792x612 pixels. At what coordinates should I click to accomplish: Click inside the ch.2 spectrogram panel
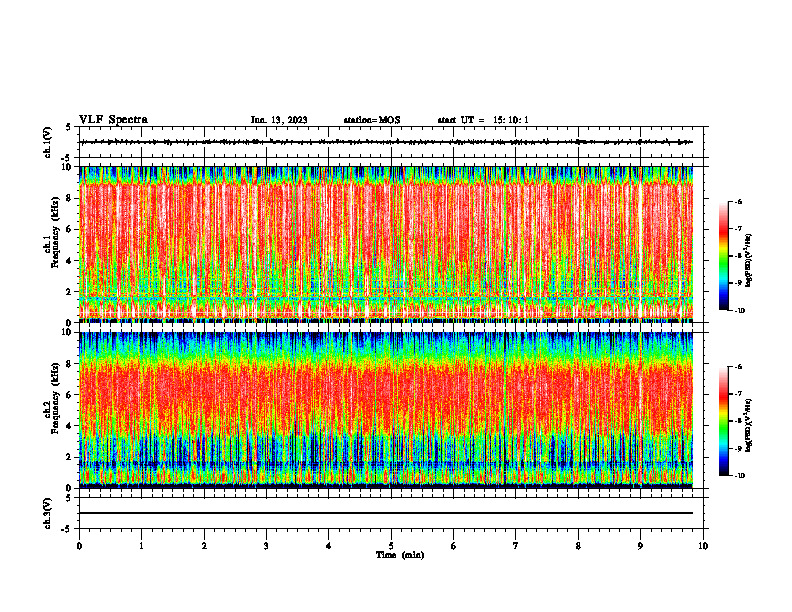[x=386, y=410]
